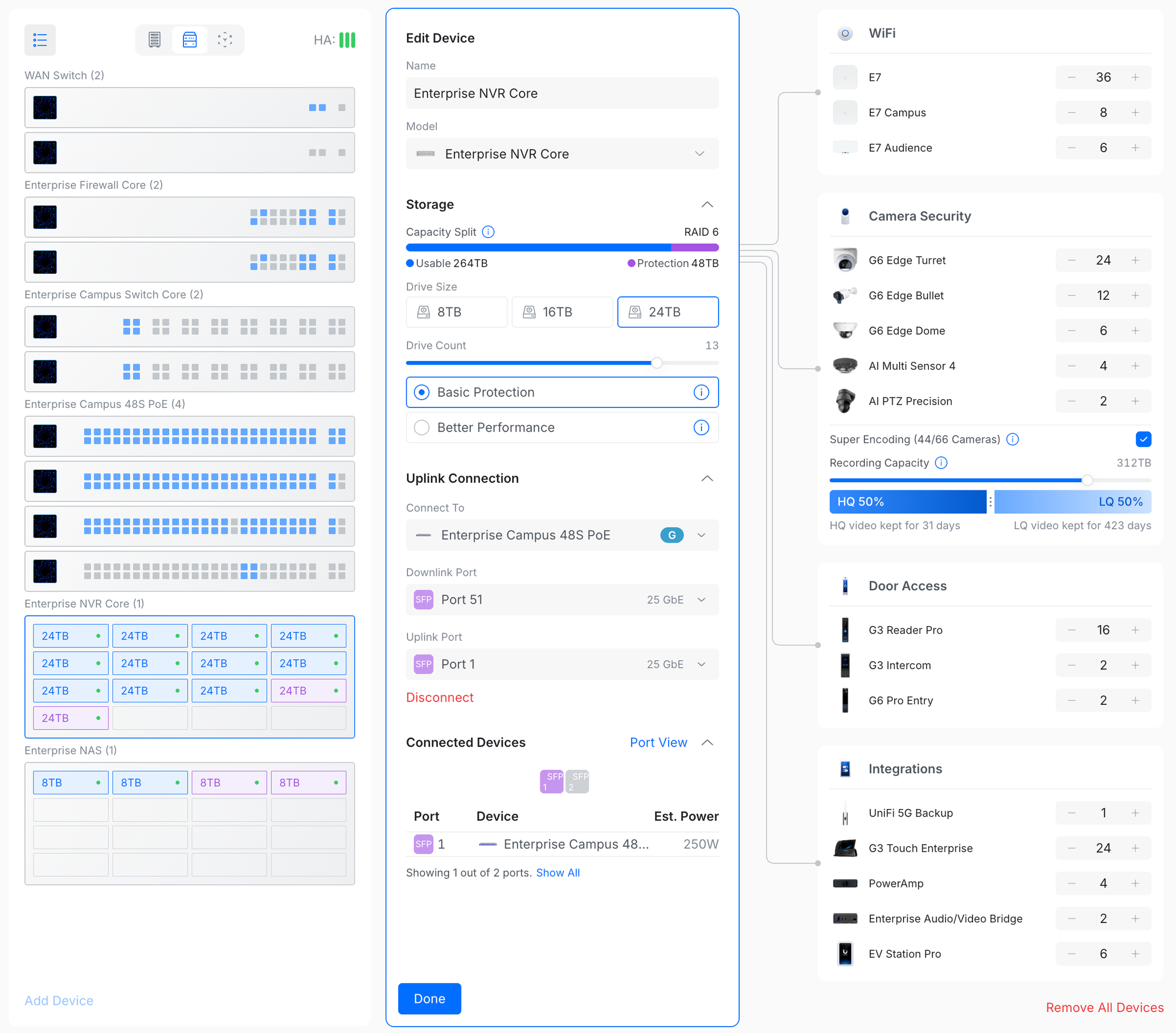
Task: Click Add Device link
Action: [x=59, y=1001]
